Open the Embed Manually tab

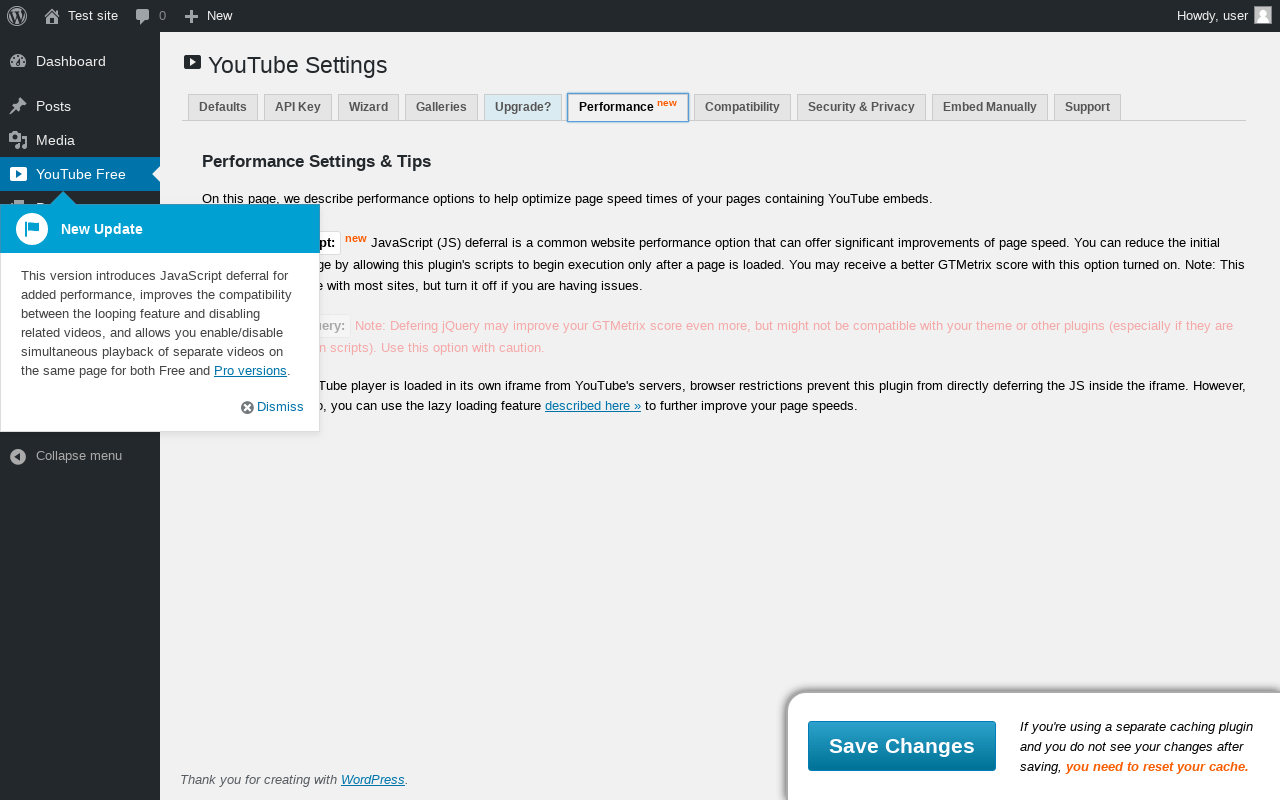click(x=989, y=107)
